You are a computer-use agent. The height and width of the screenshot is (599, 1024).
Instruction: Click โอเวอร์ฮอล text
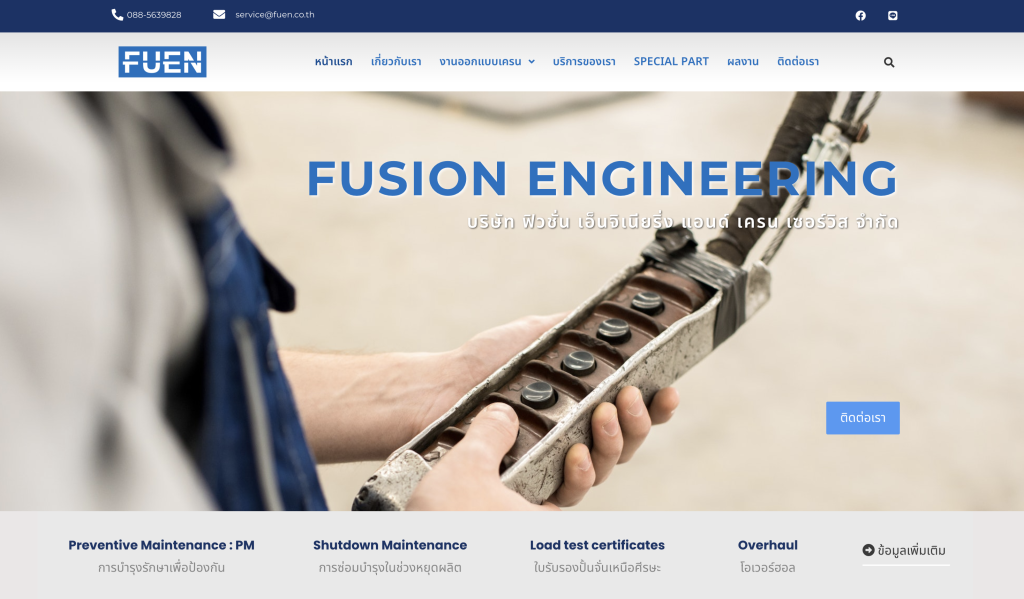click(x=767, y=568)
